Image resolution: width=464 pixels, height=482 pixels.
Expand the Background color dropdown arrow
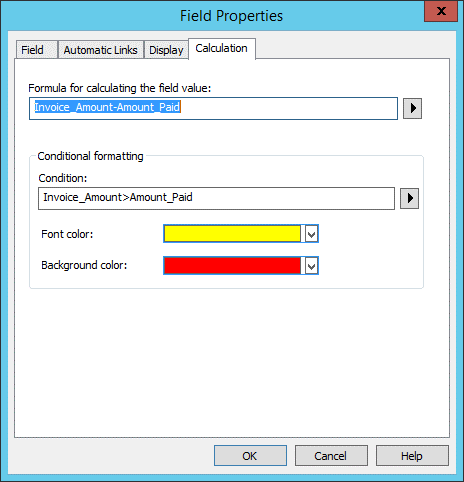pos(311,266)
